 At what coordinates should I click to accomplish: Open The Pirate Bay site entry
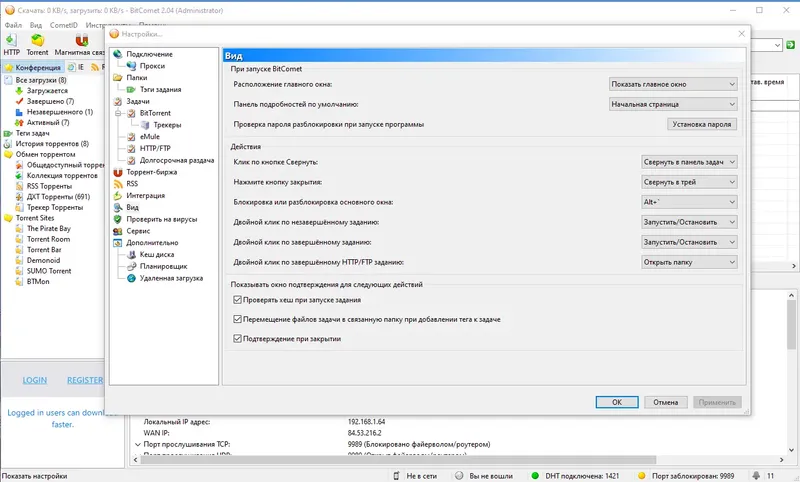(48, 229)
